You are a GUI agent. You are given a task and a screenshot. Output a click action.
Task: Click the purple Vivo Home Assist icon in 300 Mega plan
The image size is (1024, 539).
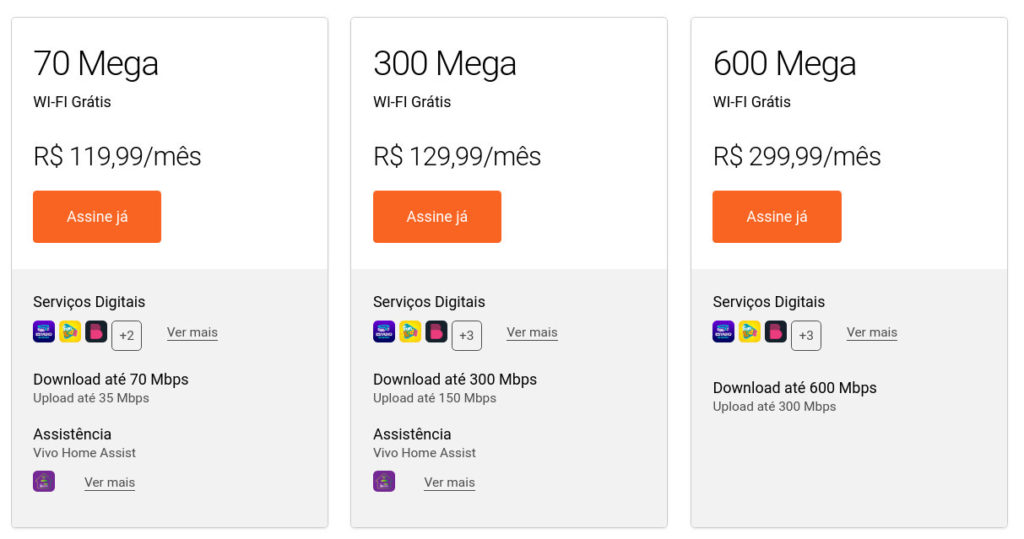pyautogui.click(x=384, y=482)
